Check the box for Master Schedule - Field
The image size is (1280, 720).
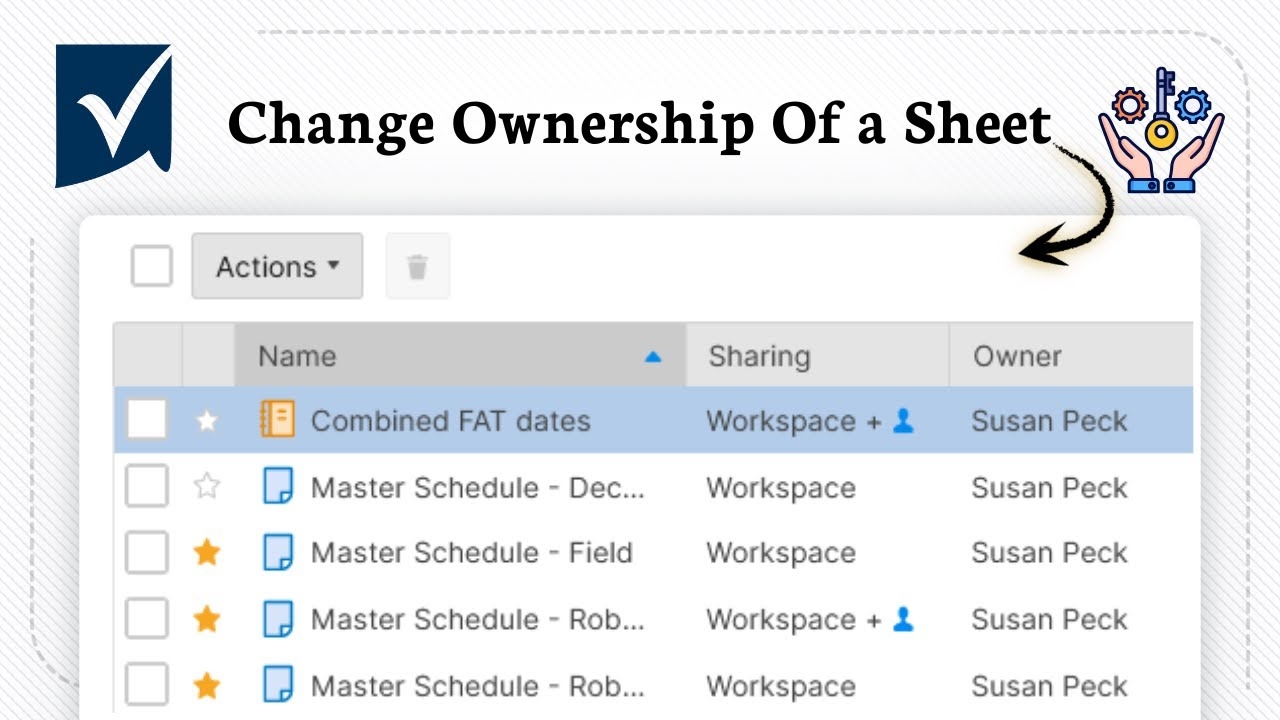147,553
